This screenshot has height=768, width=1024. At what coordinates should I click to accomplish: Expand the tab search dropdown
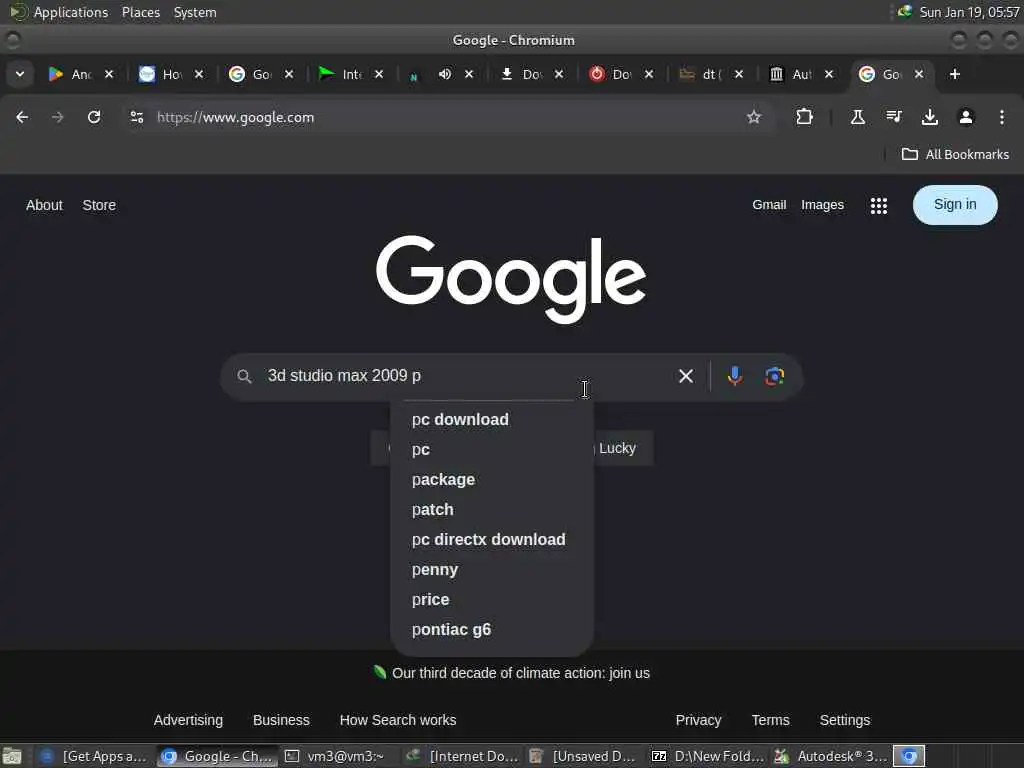(x=20, y=74)
